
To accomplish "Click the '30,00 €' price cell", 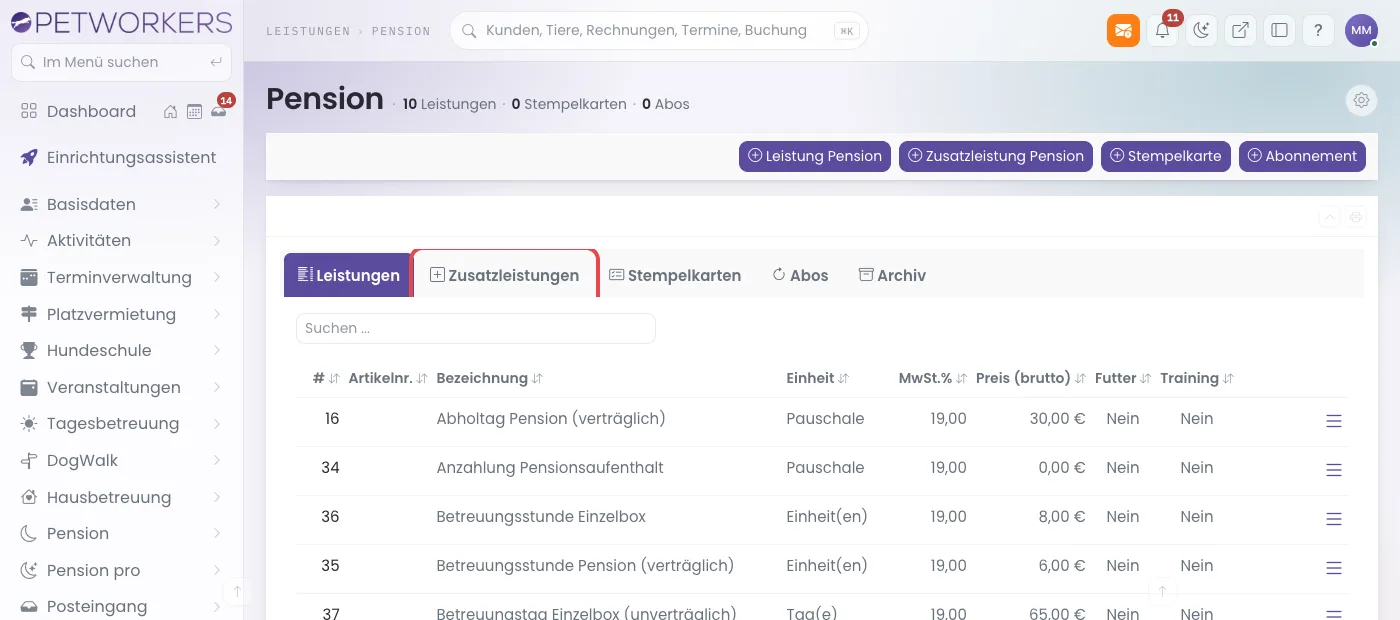I will coord(1057,419).
